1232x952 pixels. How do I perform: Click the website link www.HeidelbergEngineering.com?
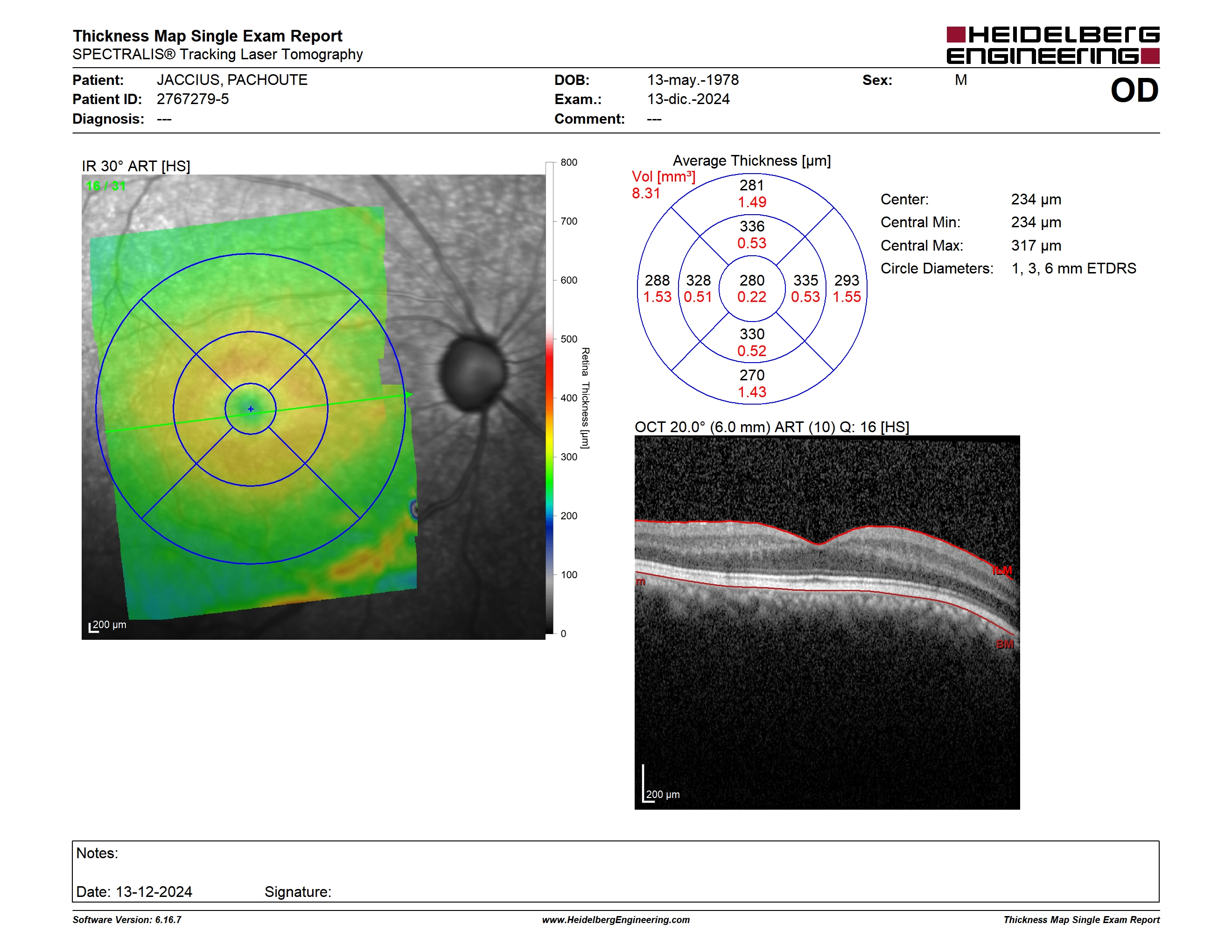click(x=616, y=920)
